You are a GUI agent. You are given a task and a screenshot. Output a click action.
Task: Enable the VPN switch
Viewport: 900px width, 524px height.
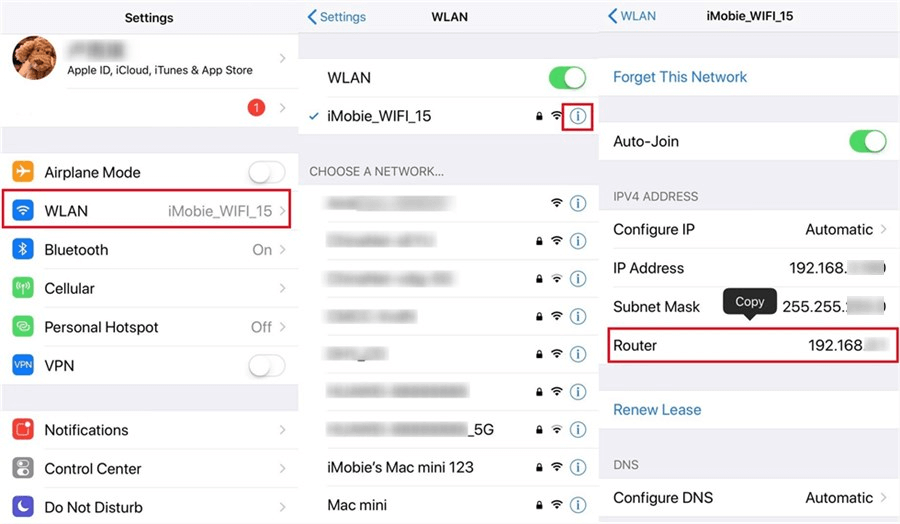[266, 366]
